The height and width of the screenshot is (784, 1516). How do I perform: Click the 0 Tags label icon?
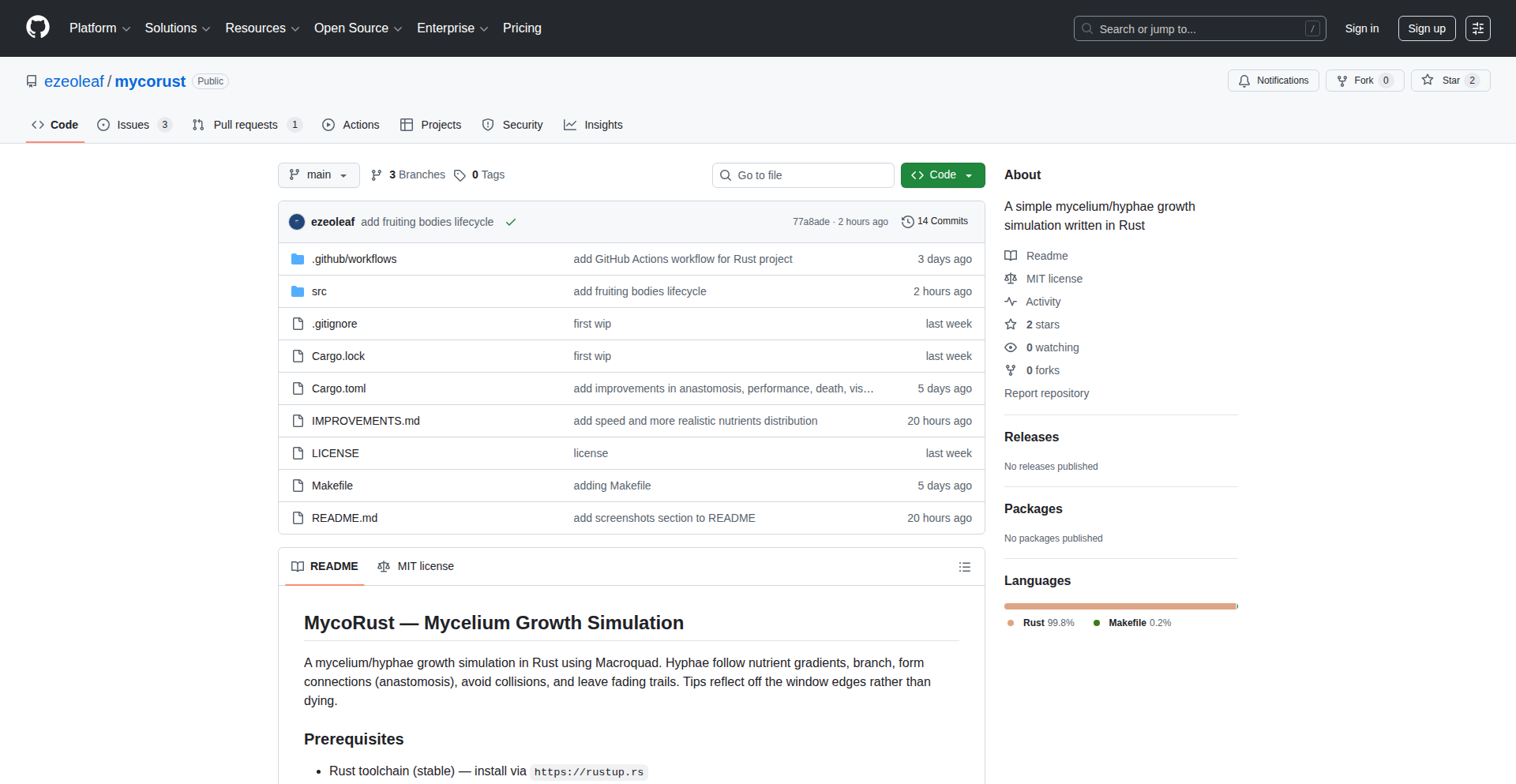coord(460,175)
